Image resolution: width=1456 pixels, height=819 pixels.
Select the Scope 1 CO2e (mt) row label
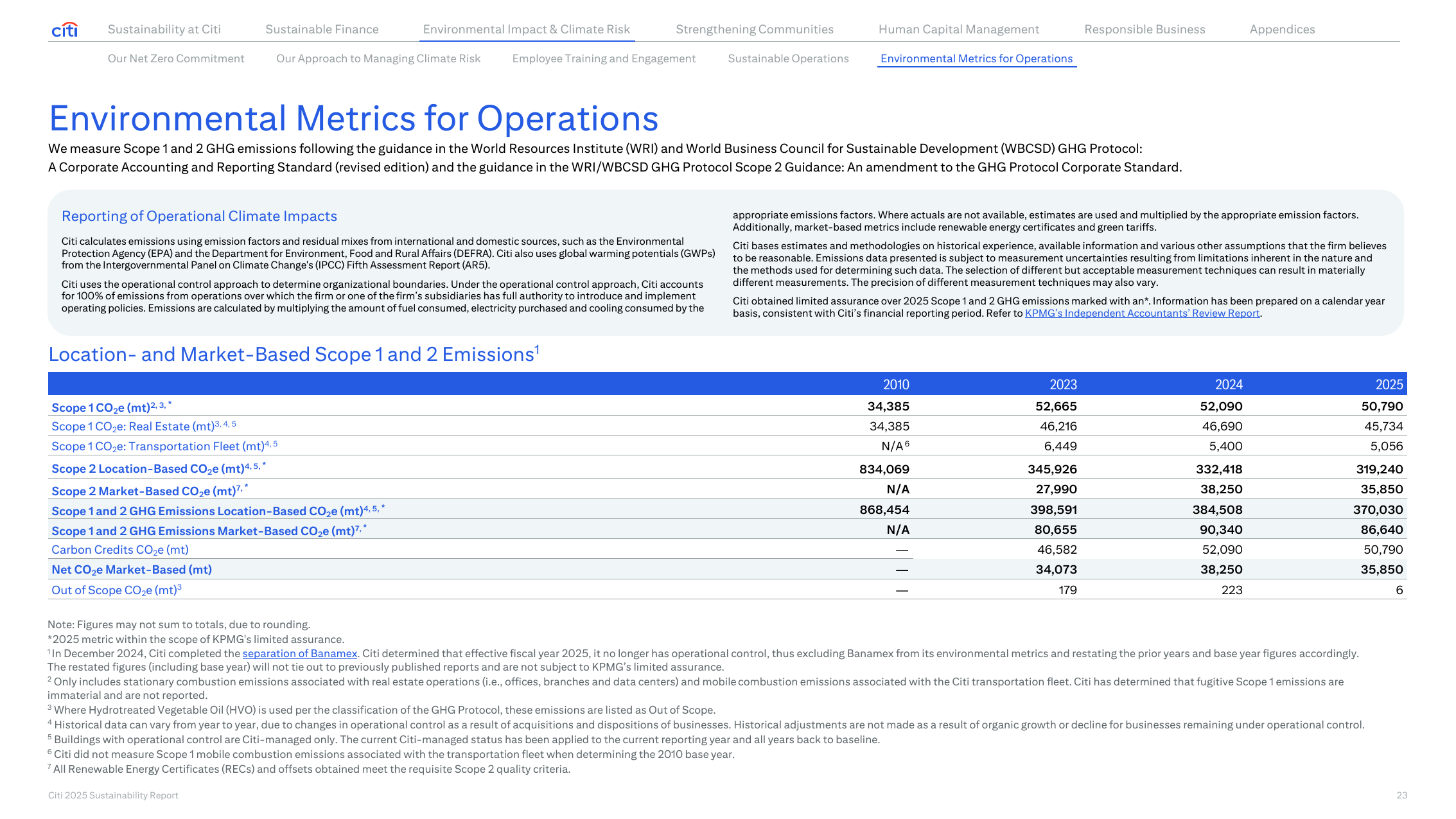click(111, 407)
